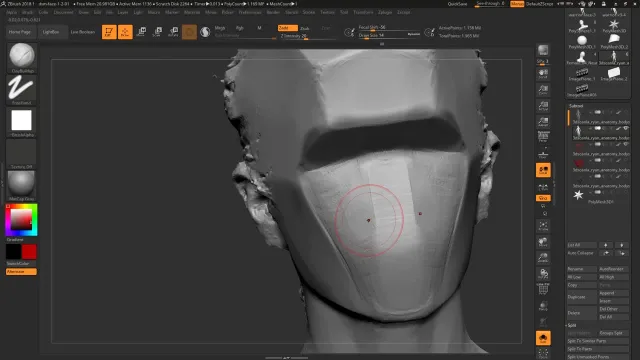
Task: Select the black main color swatch
Action: coord(13,252)
